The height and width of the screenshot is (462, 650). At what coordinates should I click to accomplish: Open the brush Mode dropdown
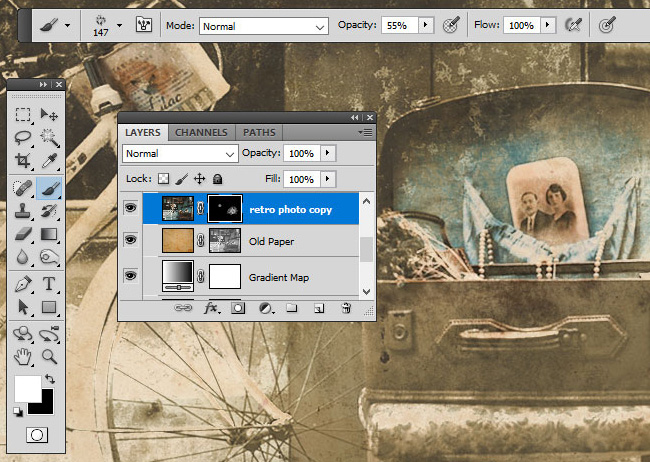tap(265, 25)
